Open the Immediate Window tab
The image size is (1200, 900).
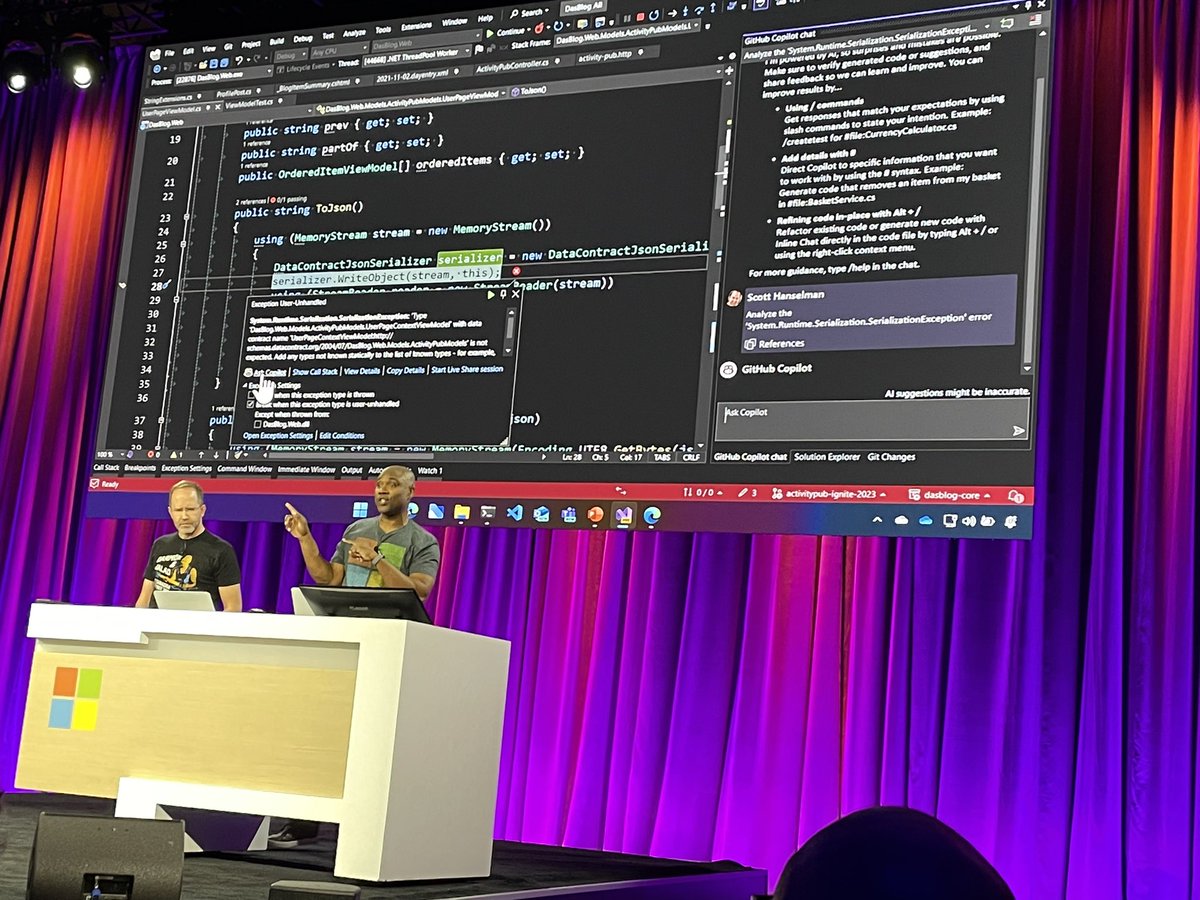[306, 469]
